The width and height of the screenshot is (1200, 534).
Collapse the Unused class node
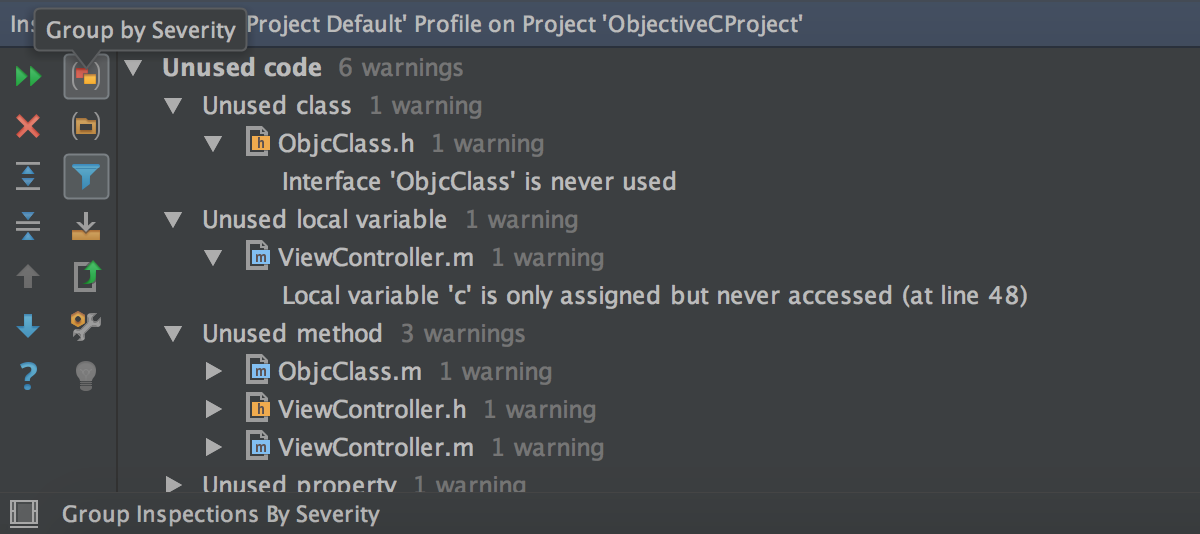(174, 106)
